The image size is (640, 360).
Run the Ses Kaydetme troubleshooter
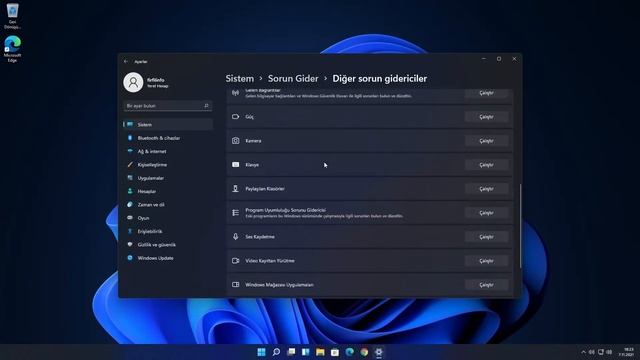[x=486, y=237]
